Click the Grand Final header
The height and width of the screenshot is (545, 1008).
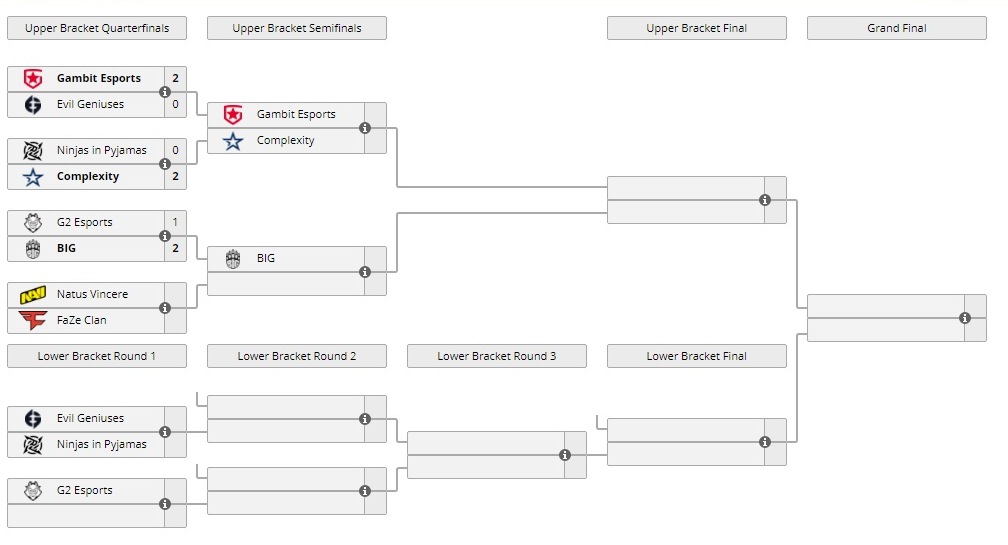(x=897, y=28)
